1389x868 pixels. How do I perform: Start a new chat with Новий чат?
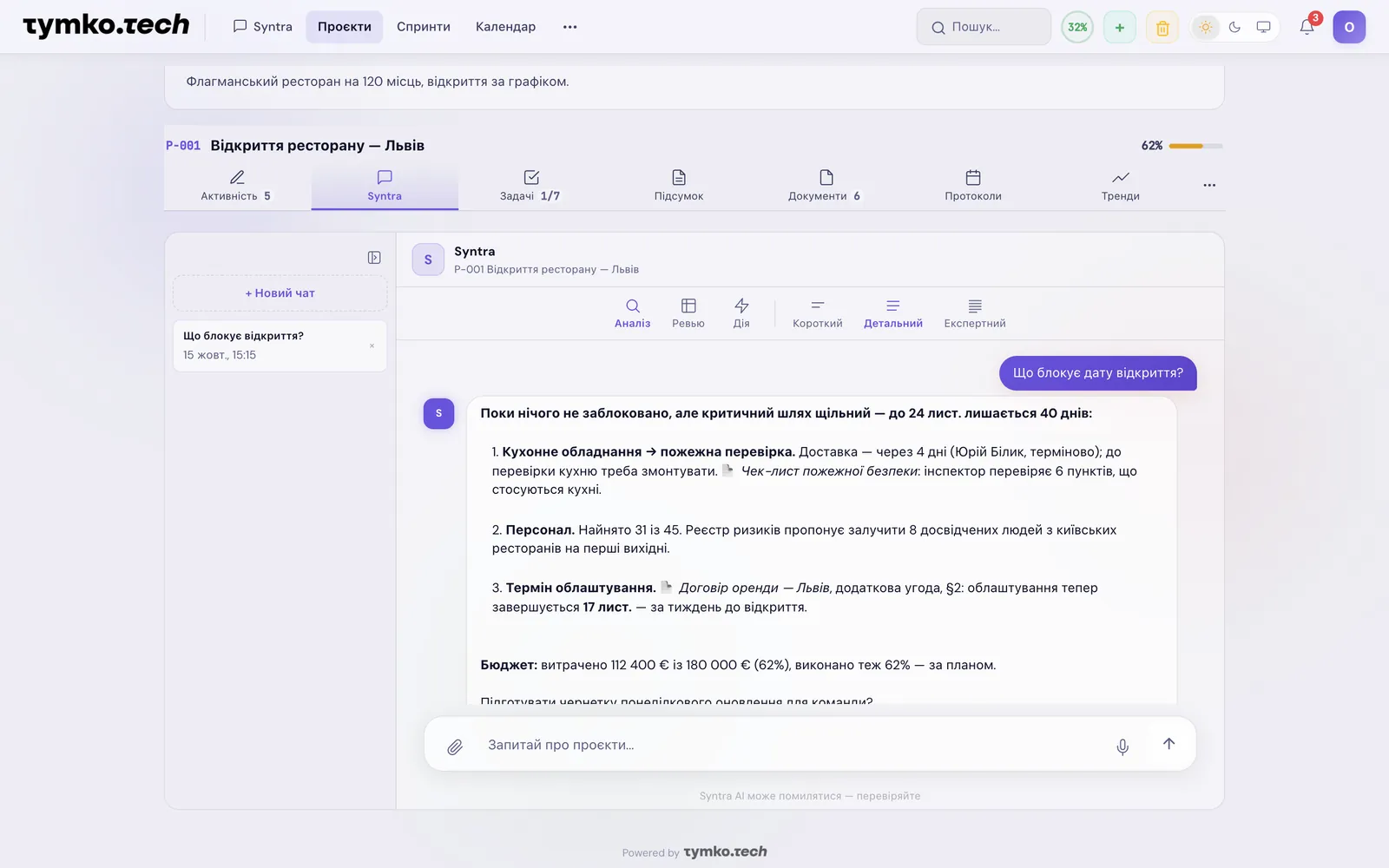click(x=280, y=293)
